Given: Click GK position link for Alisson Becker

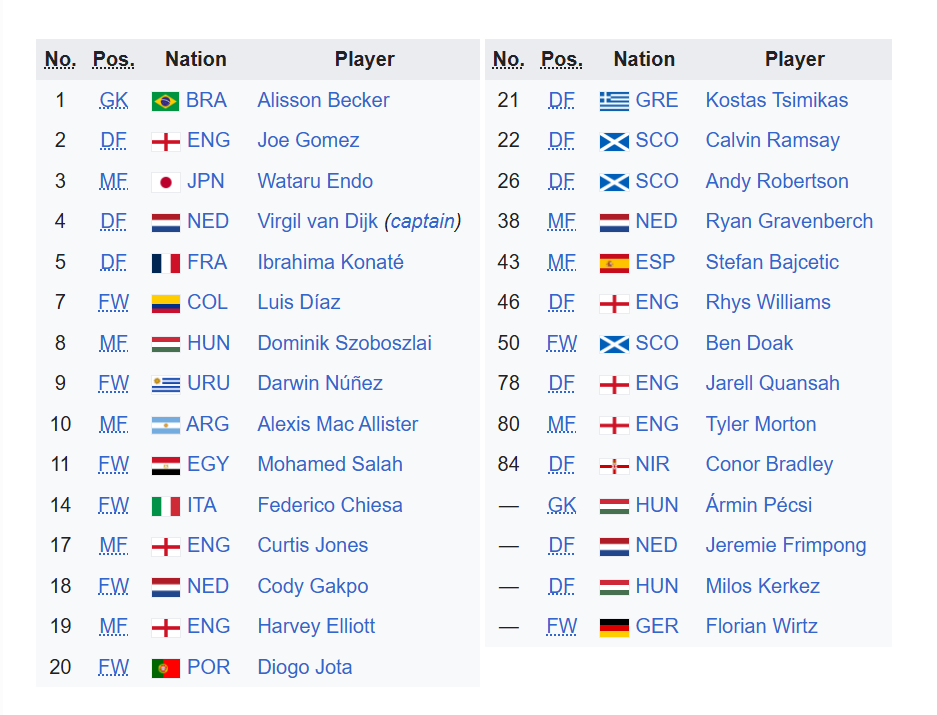Looking at the screenshot, I should [114, 100].
